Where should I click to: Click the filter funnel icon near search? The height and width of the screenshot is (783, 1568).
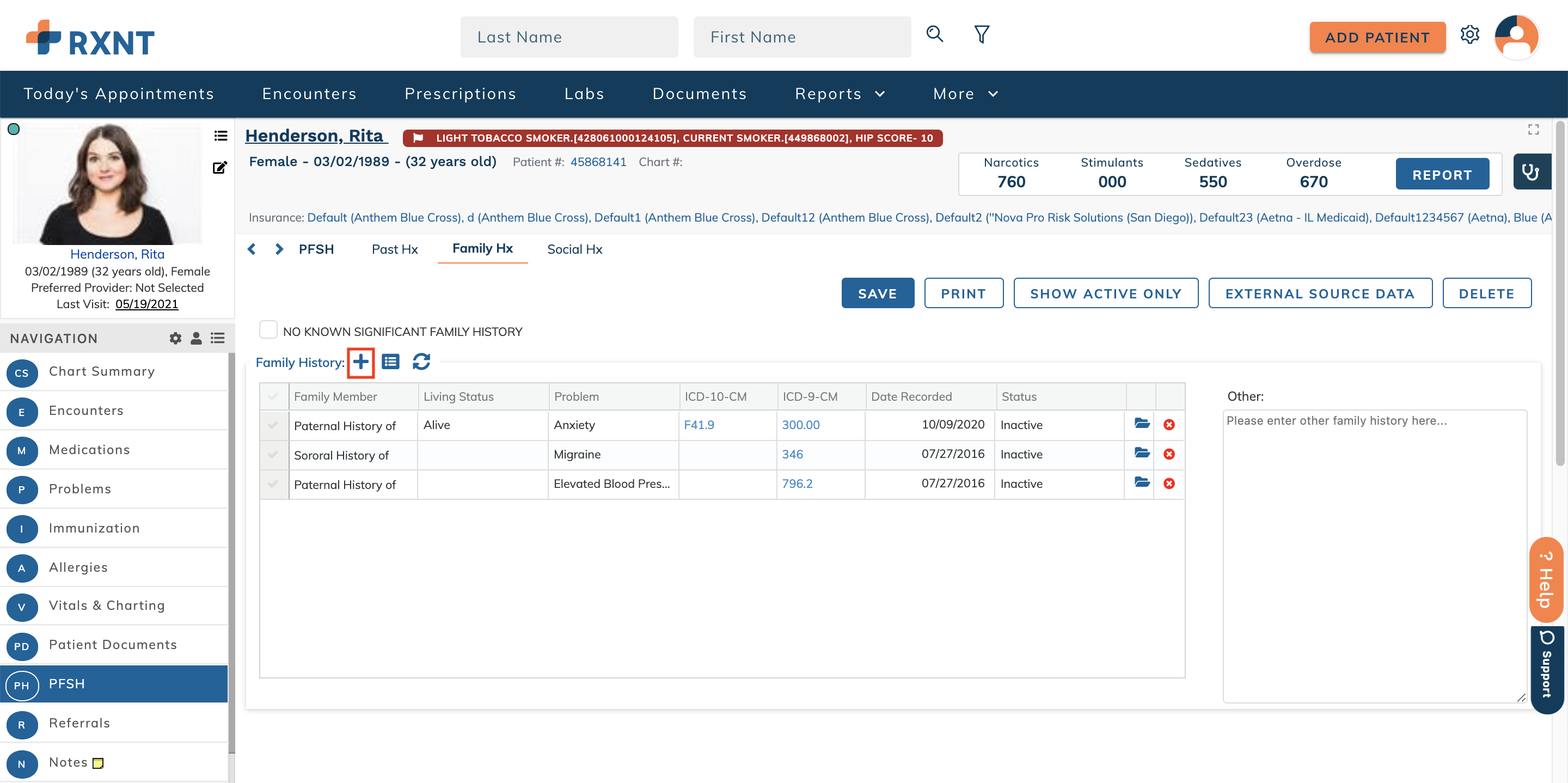[981, 35]
